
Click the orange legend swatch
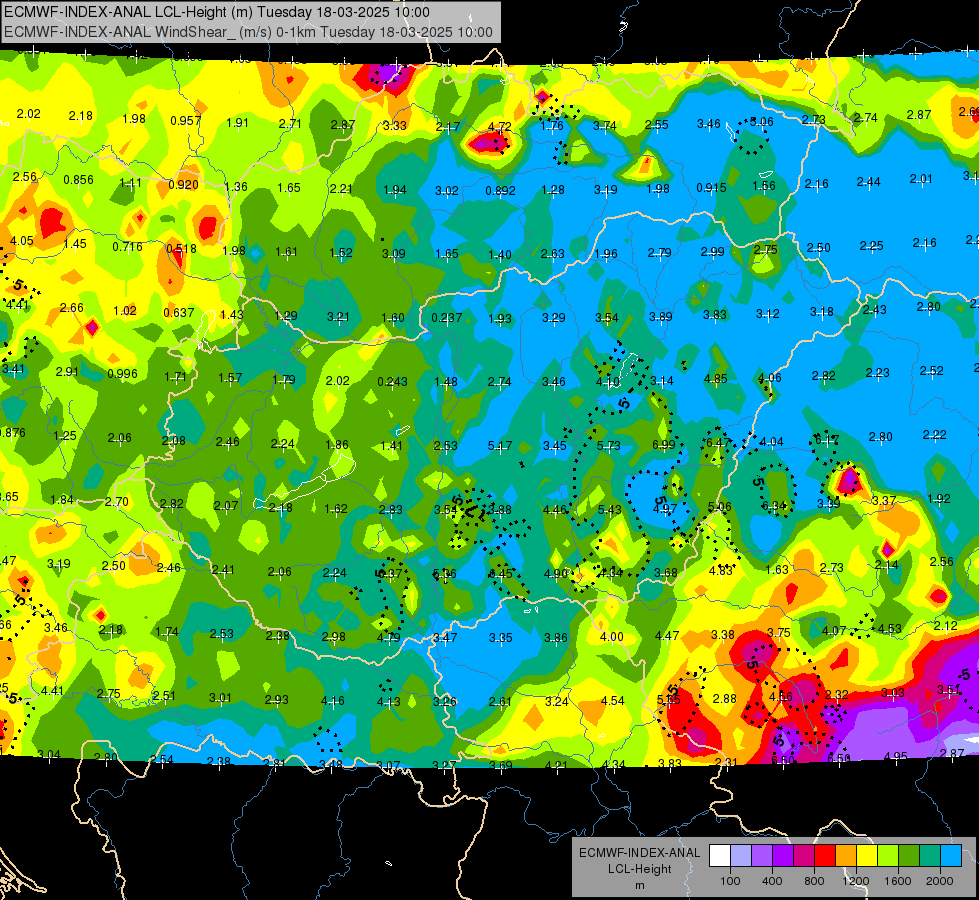tap(846, 855)
